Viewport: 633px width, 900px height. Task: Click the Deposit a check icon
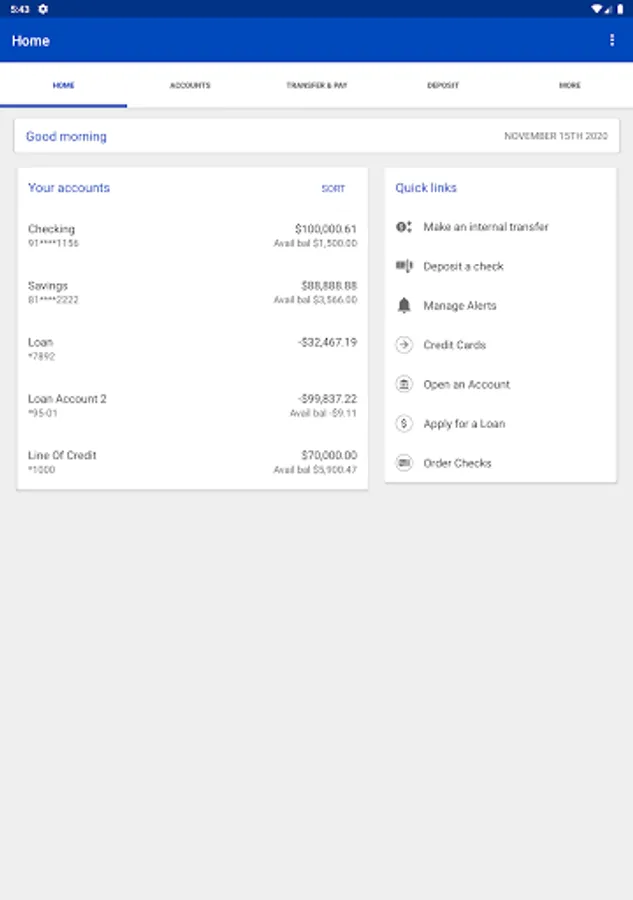click(x=404, y=266)
